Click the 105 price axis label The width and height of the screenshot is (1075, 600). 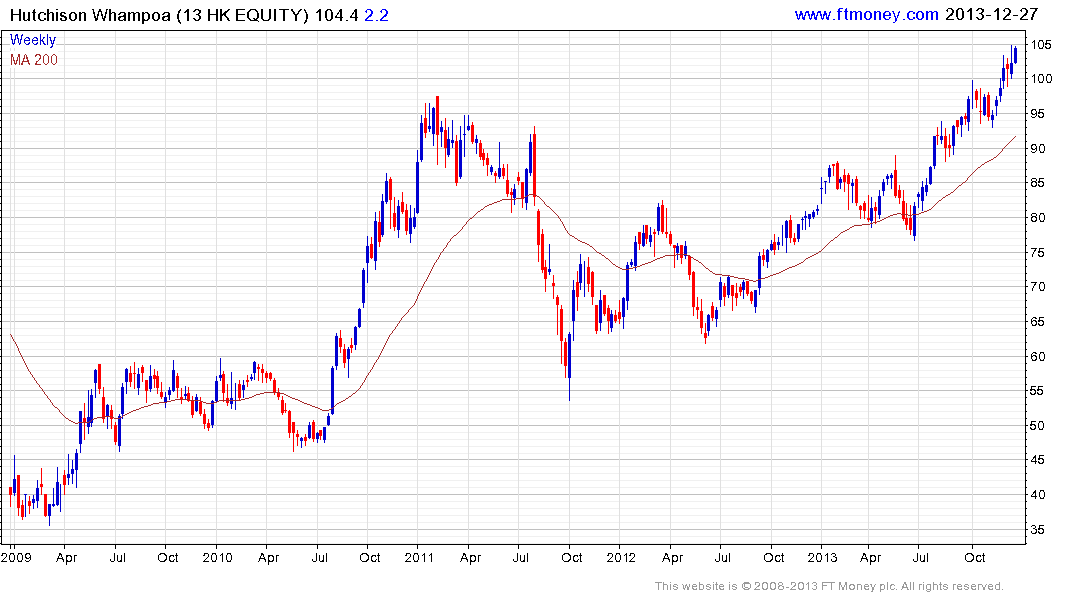click(x=1041, y=45)
